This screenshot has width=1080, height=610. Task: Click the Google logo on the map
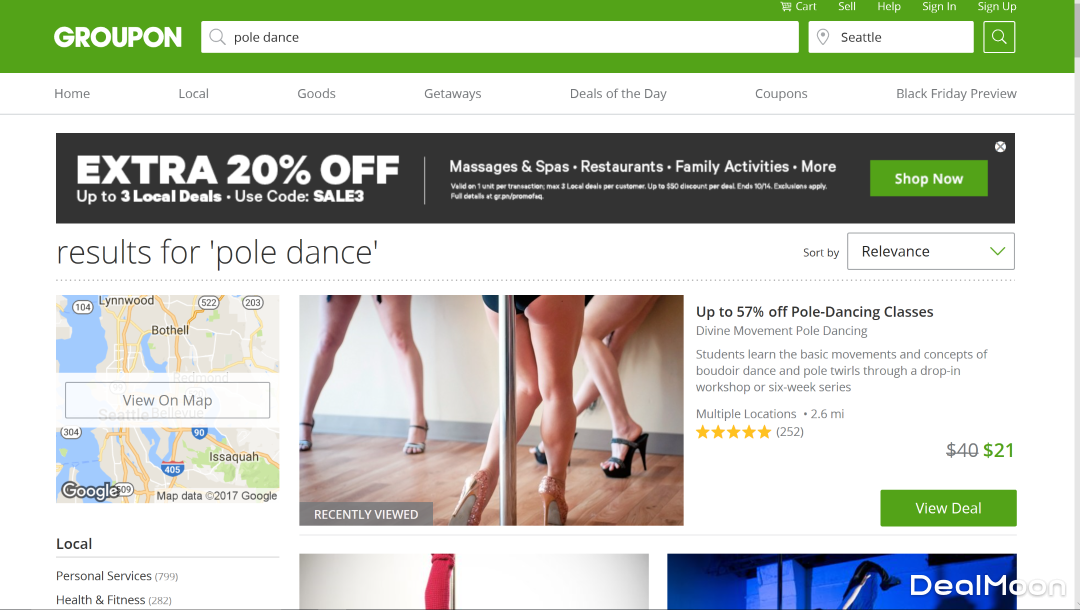pos(90,490)
